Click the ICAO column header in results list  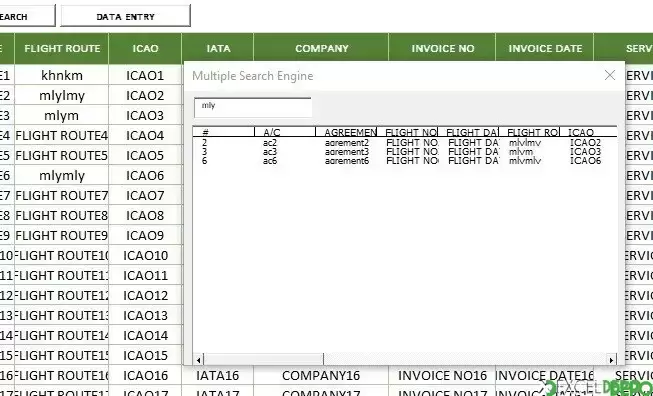[x=588, y=132]
